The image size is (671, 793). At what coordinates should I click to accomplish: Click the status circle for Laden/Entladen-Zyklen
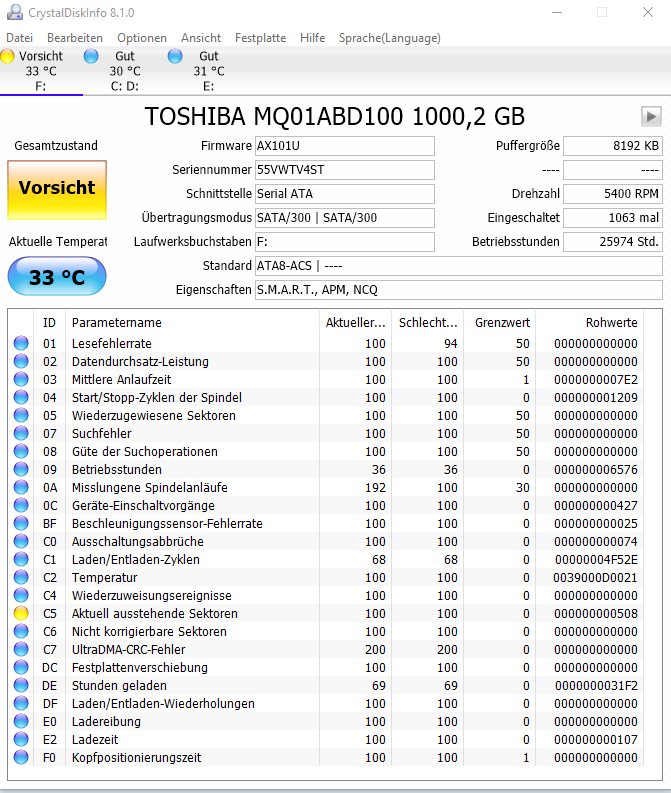coord(21,559)
